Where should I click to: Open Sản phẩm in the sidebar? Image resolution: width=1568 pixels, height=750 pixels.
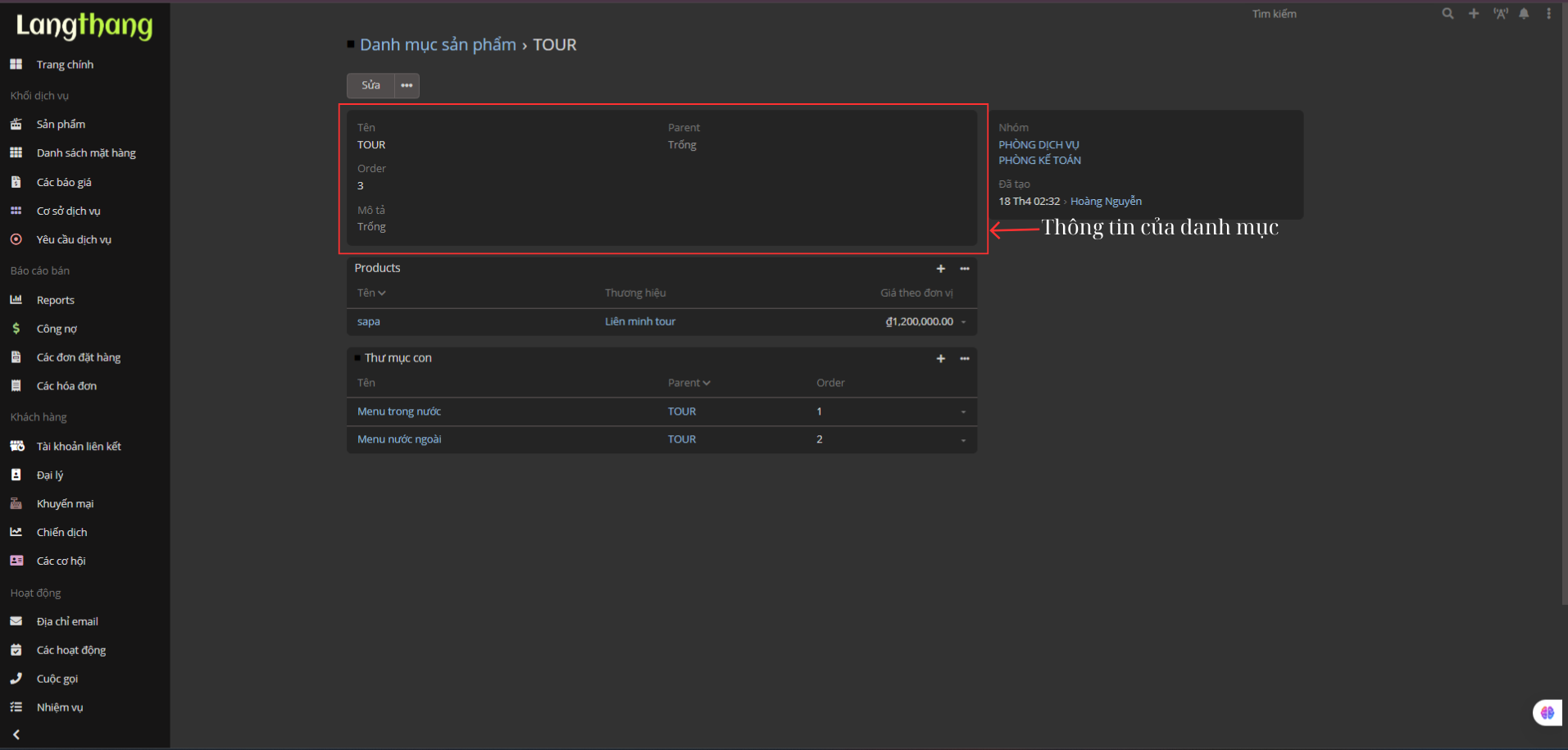(x=61, y=125)
